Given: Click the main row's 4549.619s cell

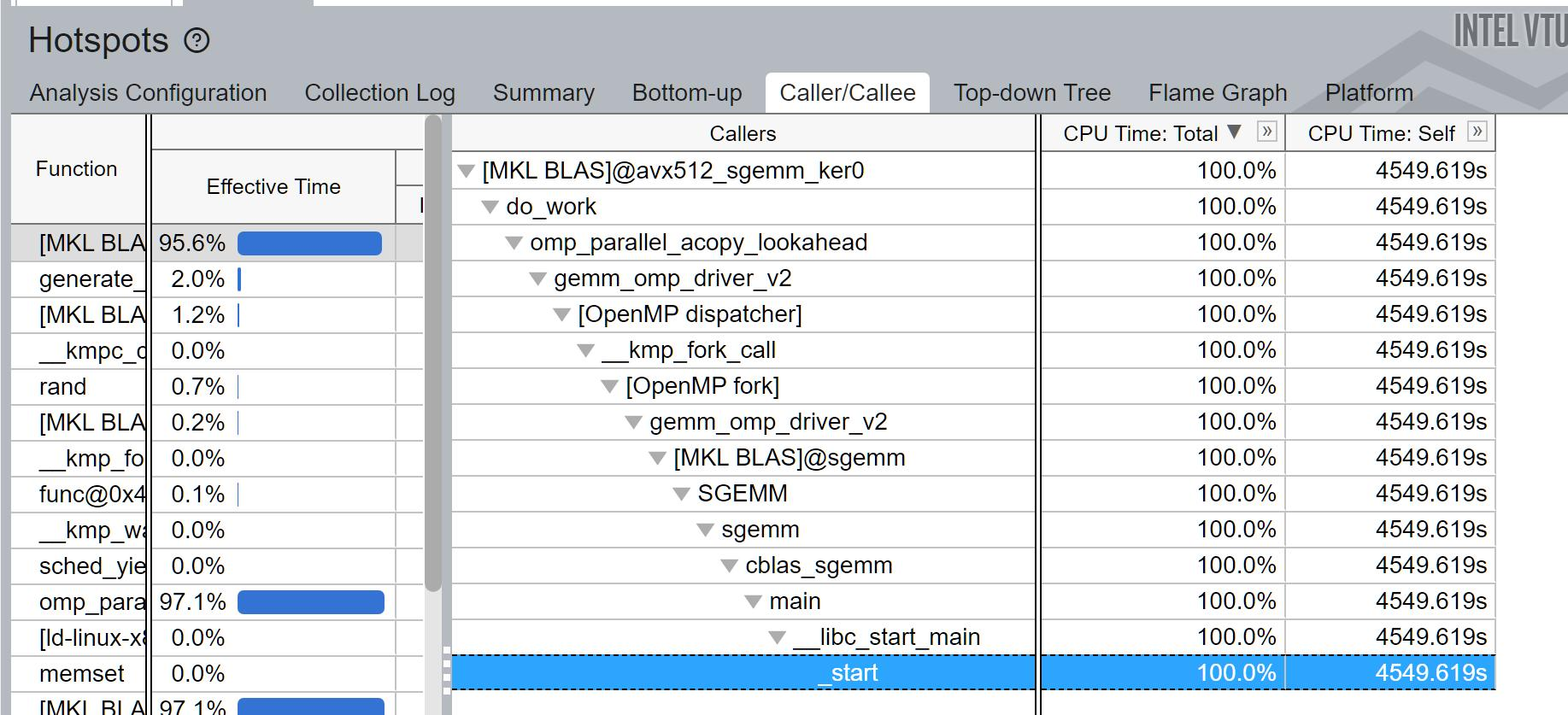Looking at the screenshot, I should pyautogui.click(x=1390, y=601).
